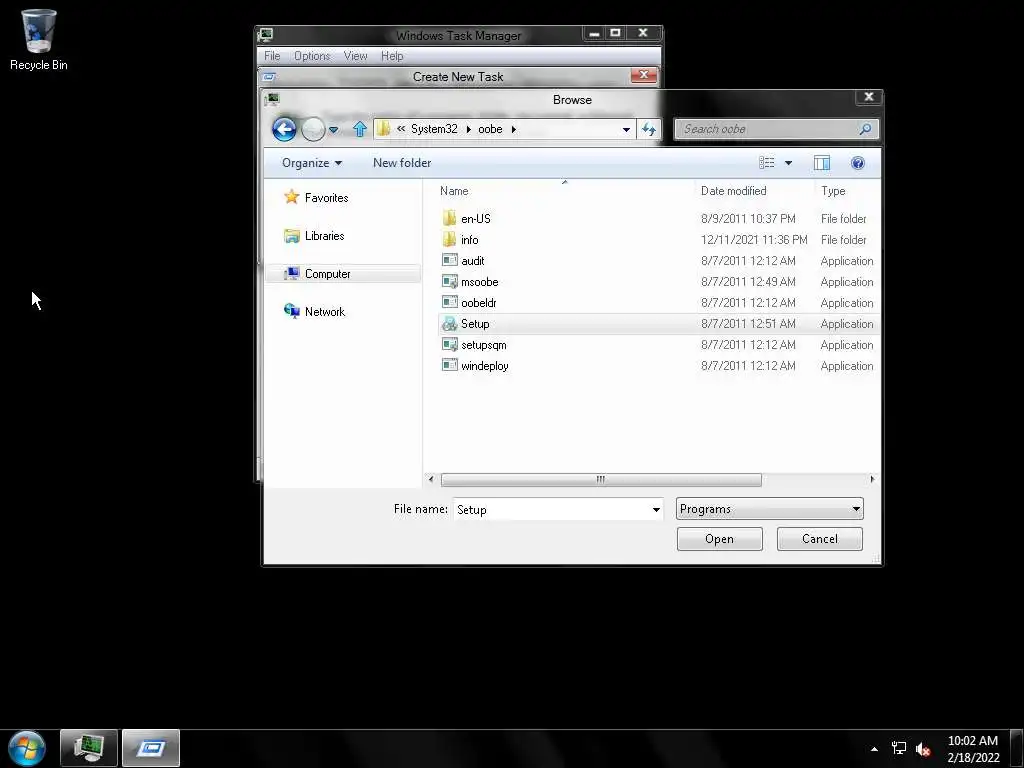
Task: Close the Create New Task dialog
Action: [644, 75]
